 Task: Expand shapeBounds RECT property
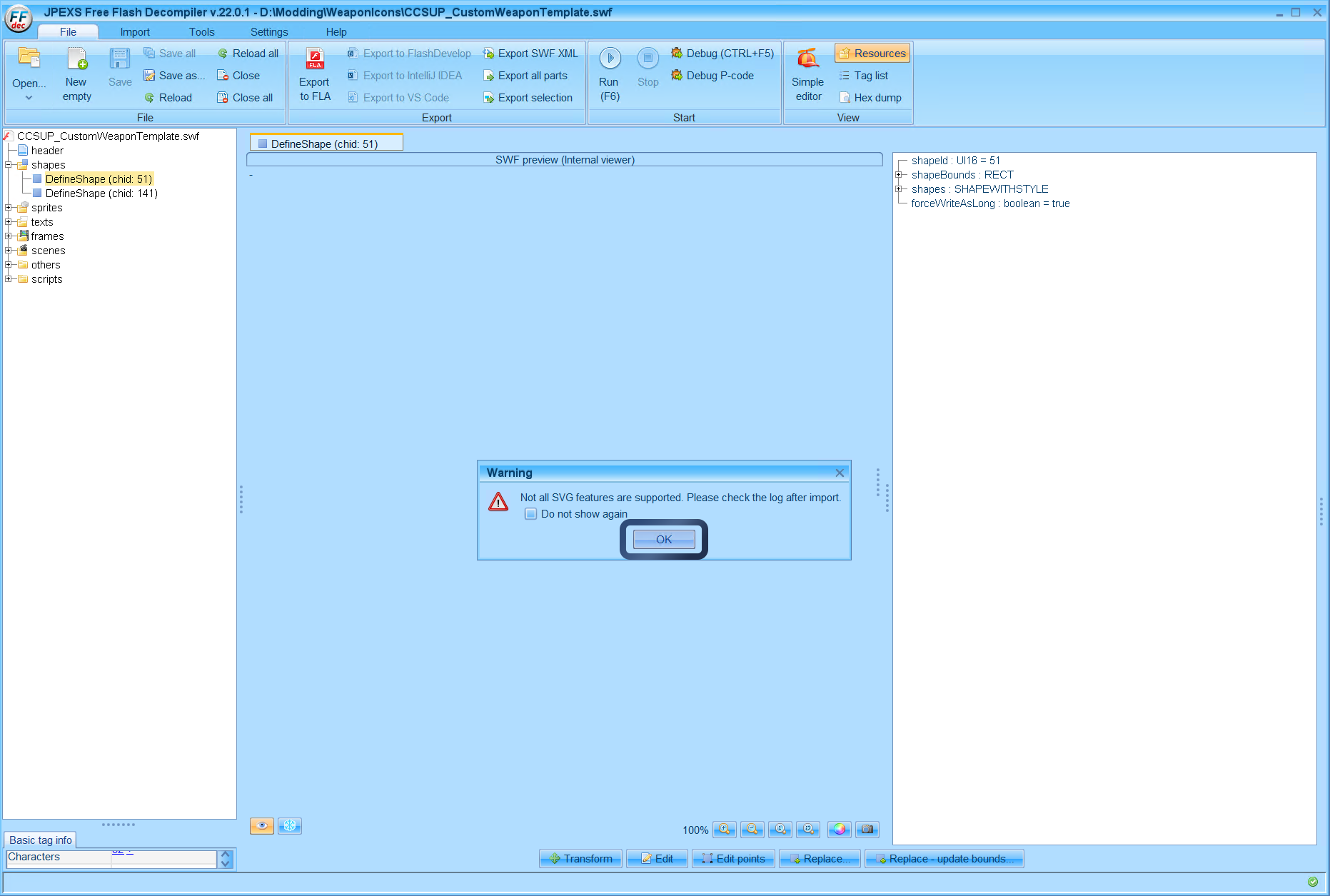[899, 174]
